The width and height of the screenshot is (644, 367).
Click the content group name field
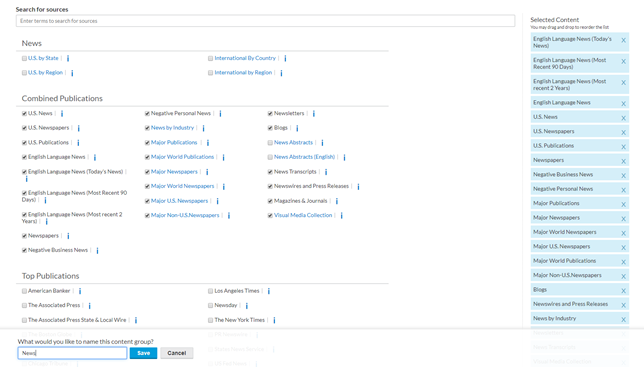(x=72, y=353)
